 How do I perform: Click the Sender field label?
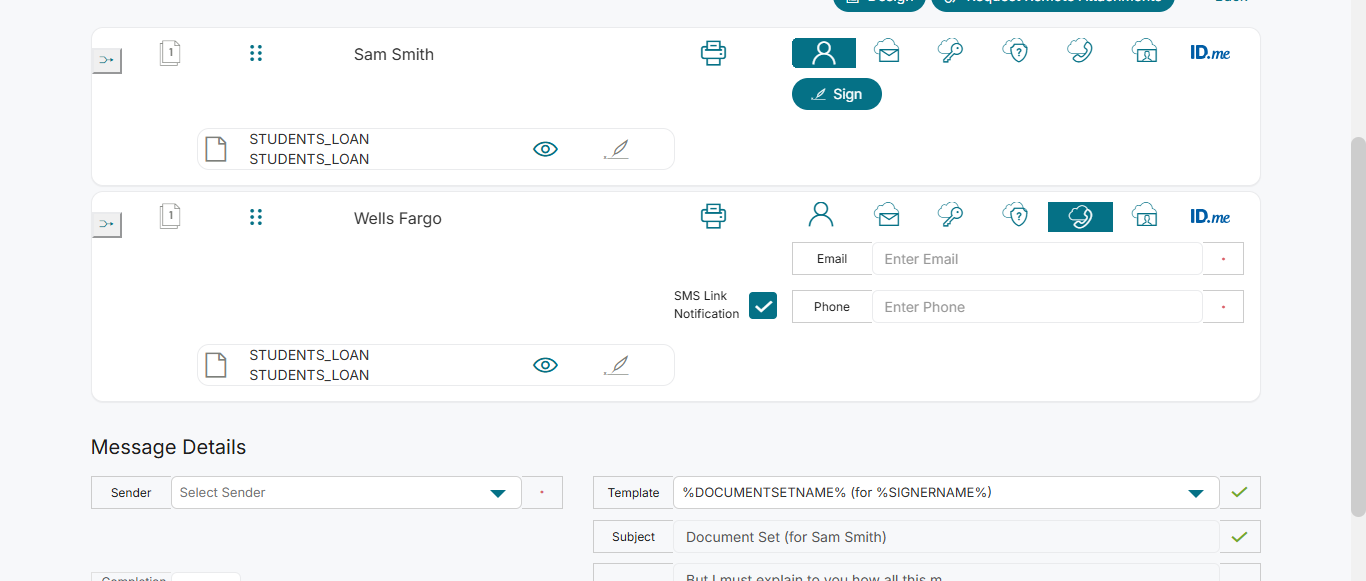pyautogui.click(x=131, y=492)
